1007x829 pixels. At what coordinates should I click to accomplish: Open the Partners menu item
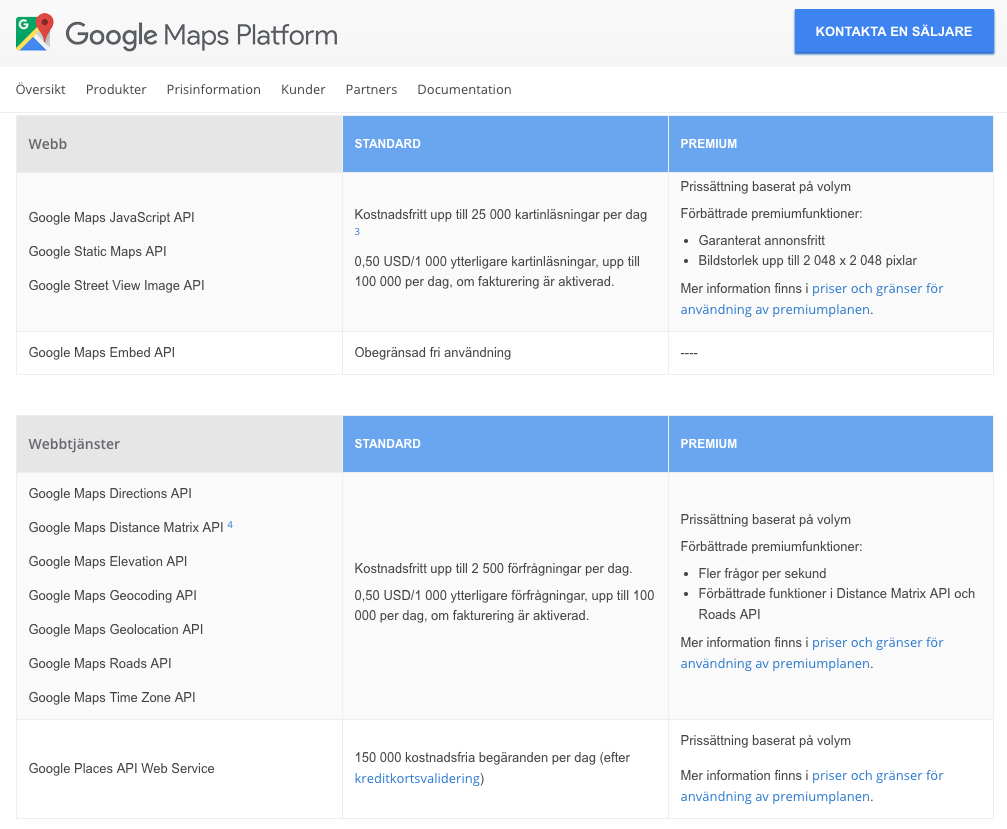371,89
